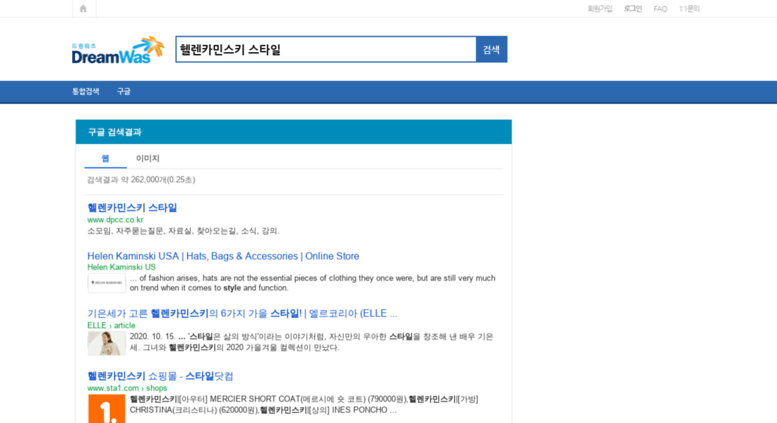The width and height of the screenshot is (777, 423).
Task: Select the '2020. 10. 15.' article snippet
Action: coord(312,342)
